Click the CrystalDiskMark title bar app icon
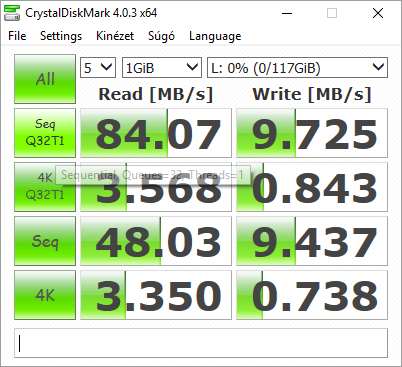Screen dimensions: 402x367 (x=12, y=13)
